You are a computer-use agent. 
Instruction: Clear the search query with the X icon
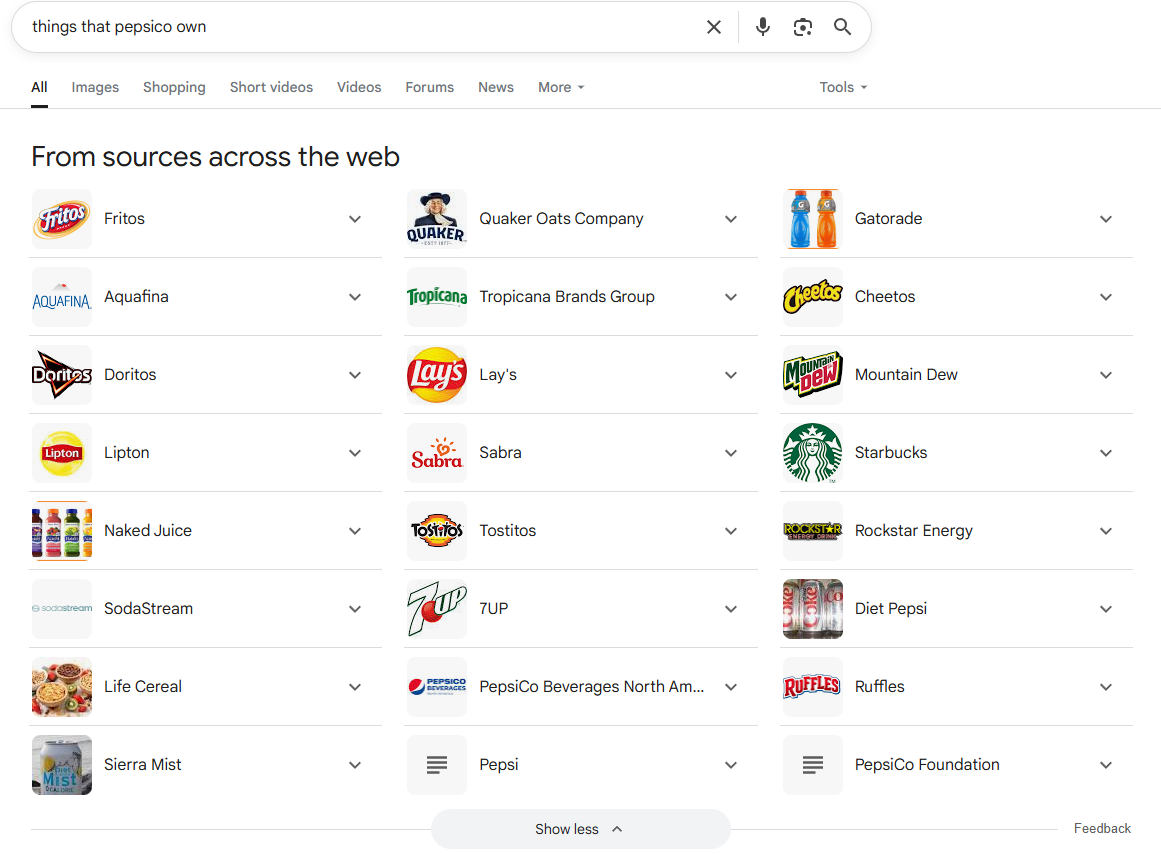(x=714, y=27)
